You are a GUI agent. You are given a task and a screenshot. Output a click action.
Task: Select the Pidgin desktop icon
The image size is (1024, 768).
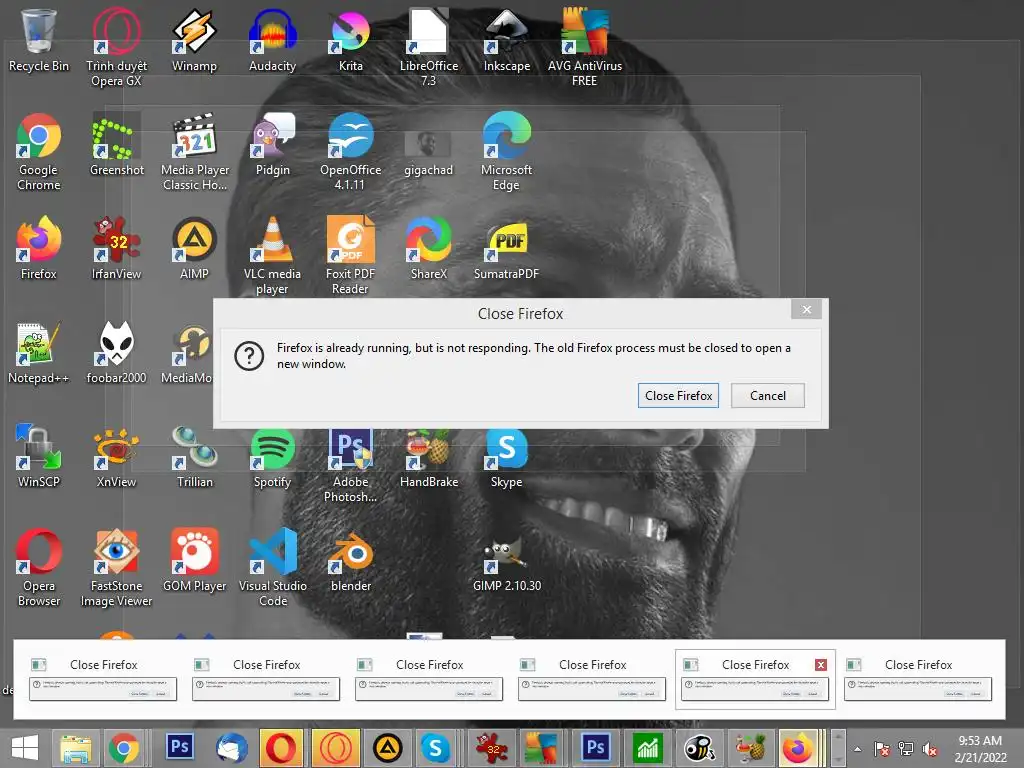click(272, 145)
